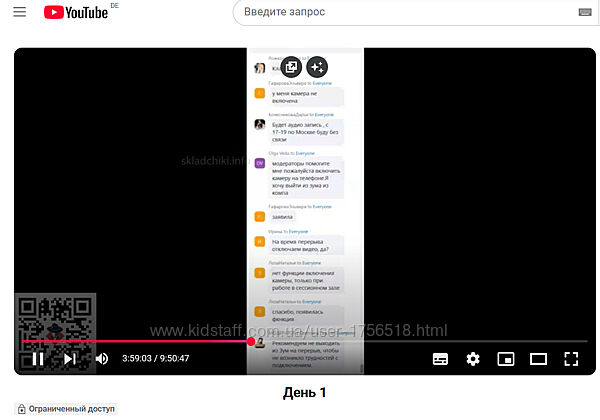Toggle theater mode view
The image size is (600, 420).
point(539,358)
